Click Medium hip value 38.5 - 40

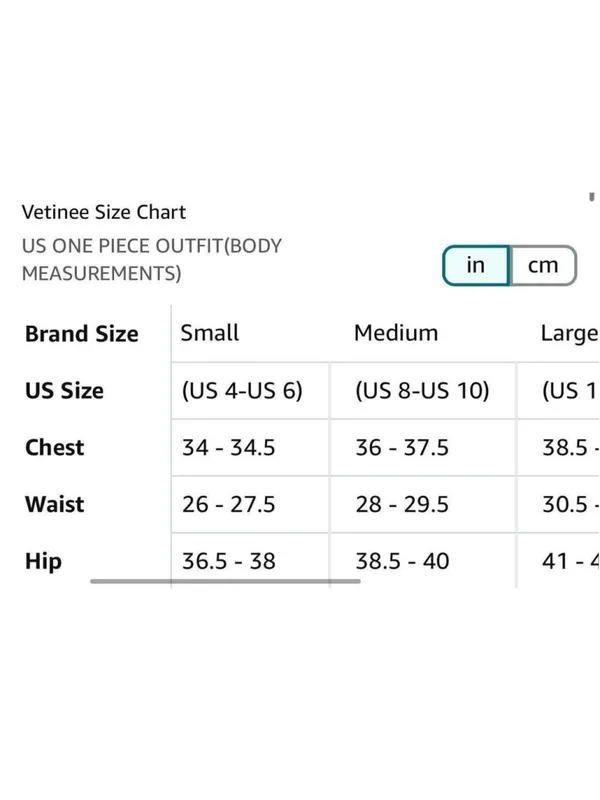402,561
